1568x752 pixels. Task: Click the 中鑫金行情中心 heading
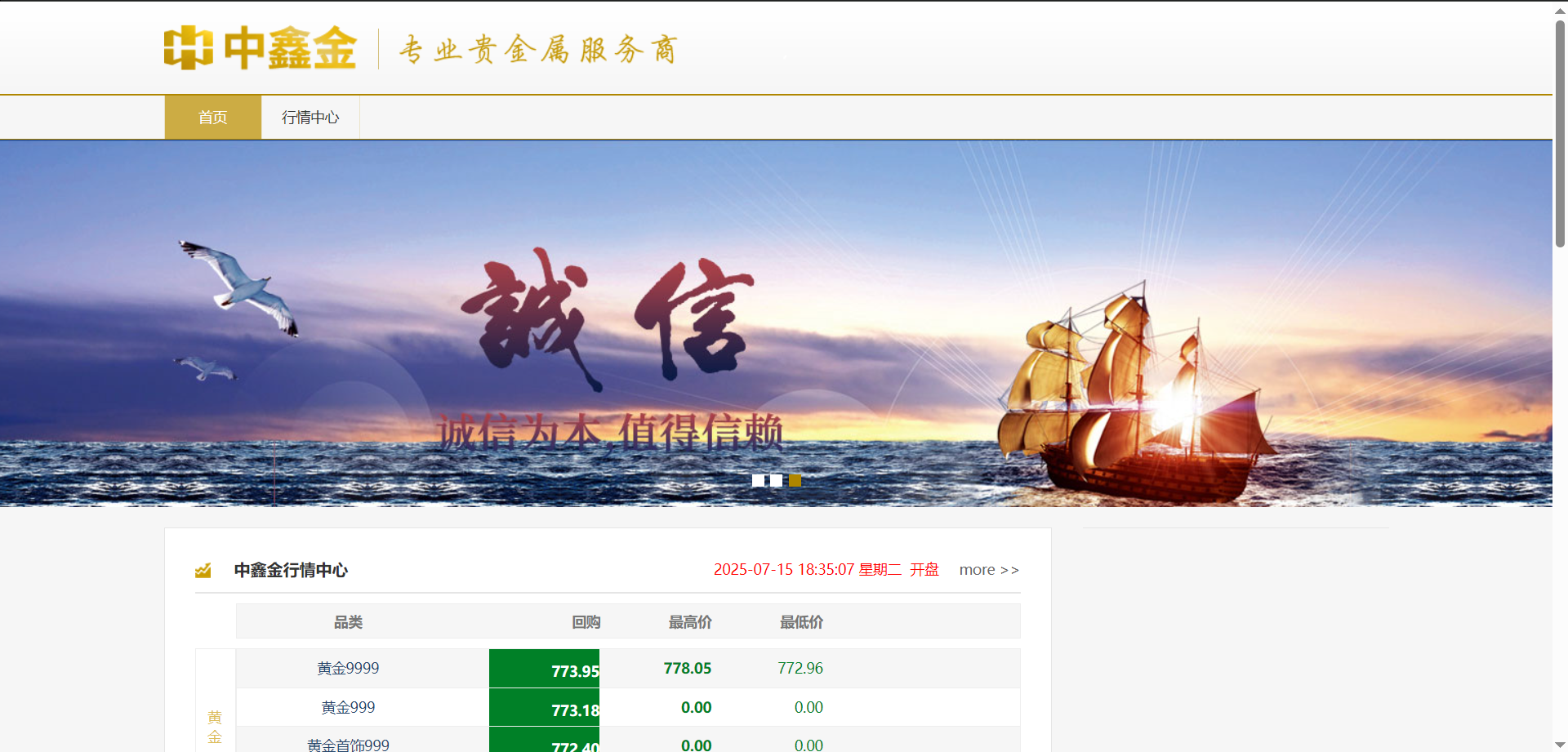(291, 570)
